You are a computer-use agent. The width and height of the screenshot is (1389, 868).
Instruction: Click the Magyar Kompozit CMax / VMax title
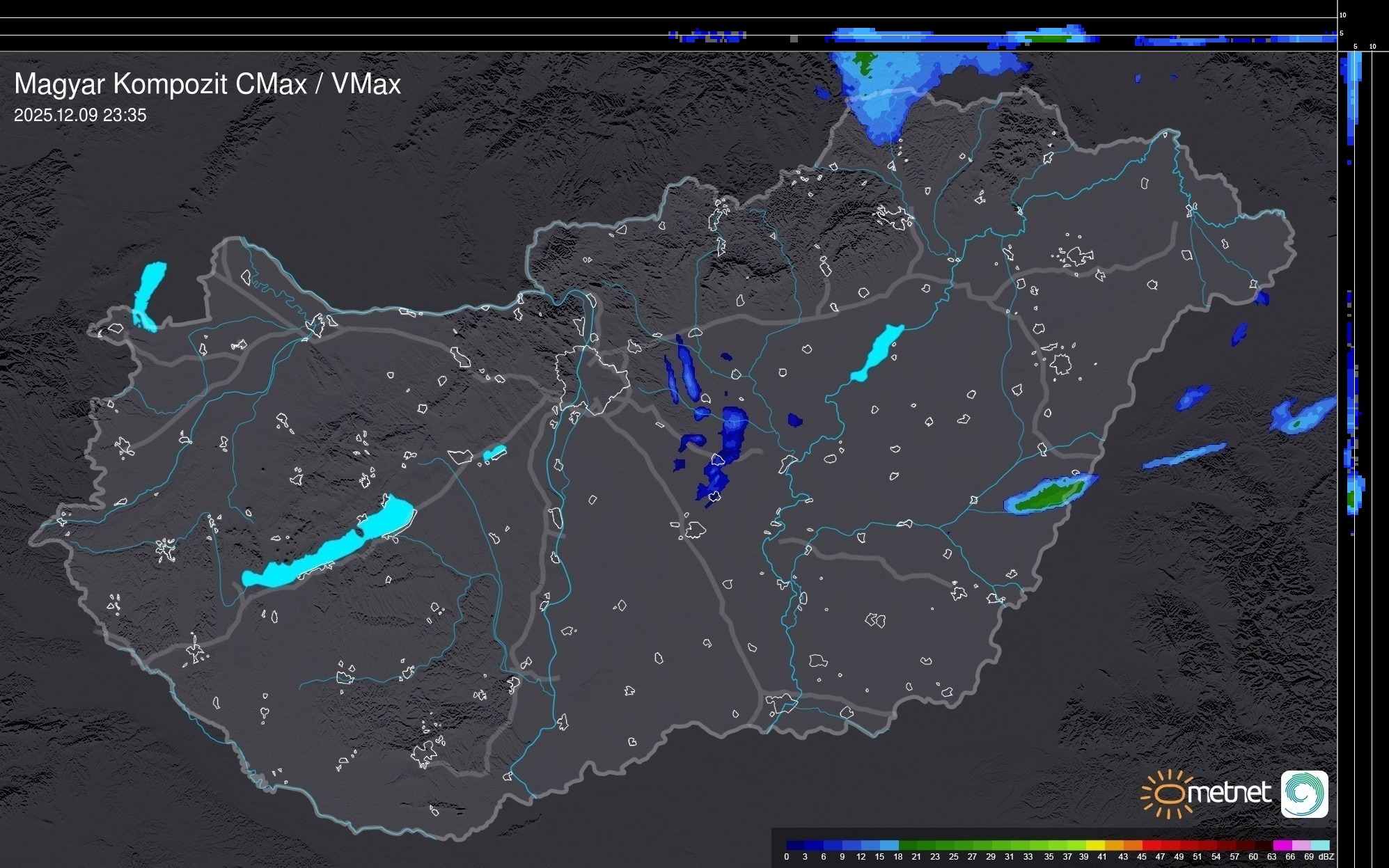click(207, 84)
